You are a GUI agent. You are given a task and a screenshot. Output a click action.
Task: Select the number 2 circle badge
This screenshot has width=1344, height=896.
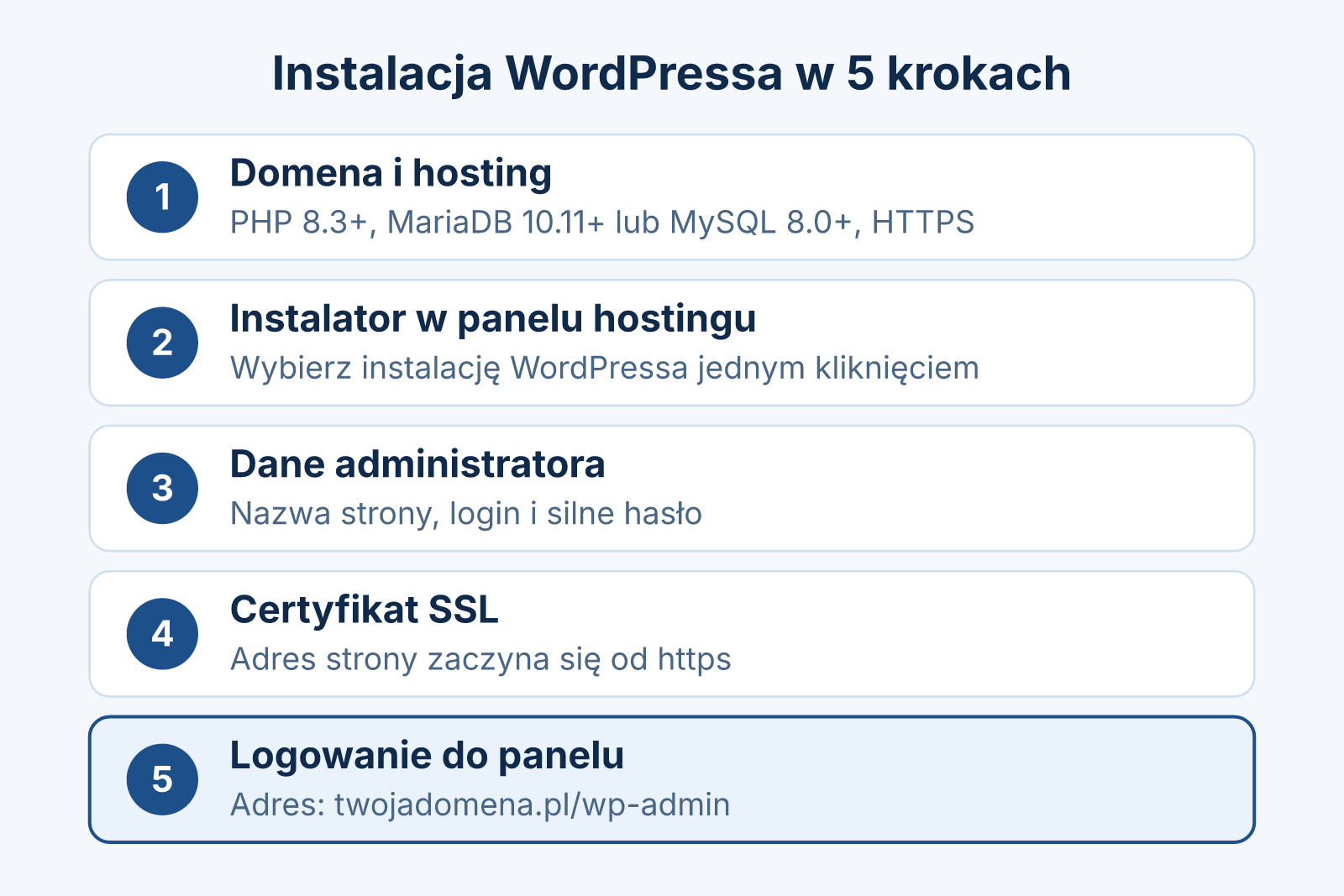[162, 343]
